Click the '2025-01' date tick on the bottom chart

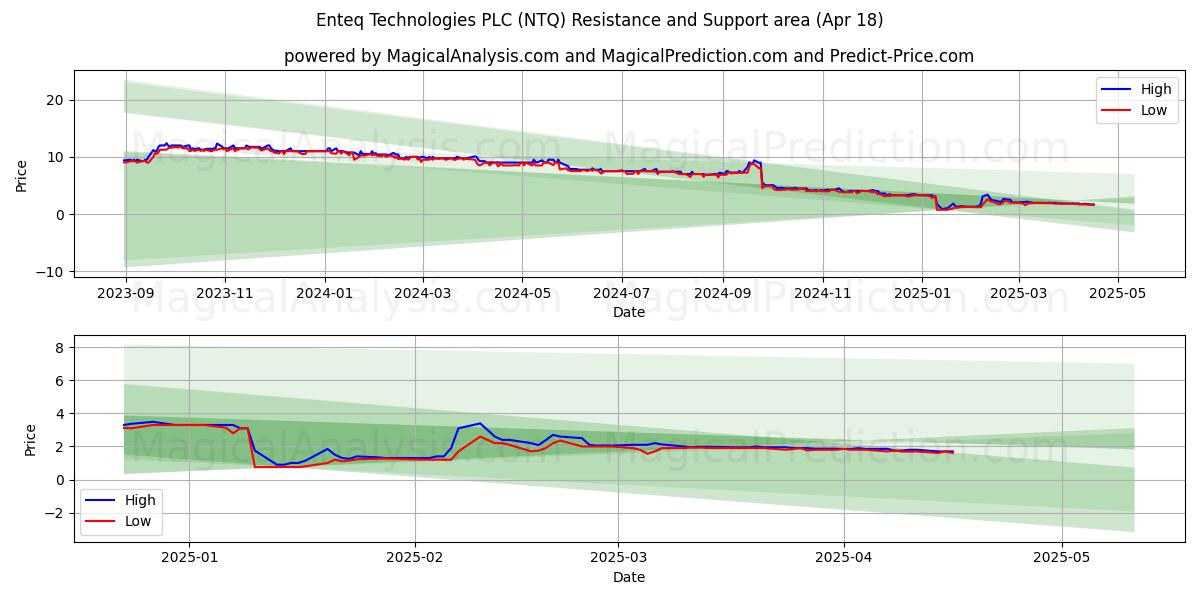click(x=189, y=560)
